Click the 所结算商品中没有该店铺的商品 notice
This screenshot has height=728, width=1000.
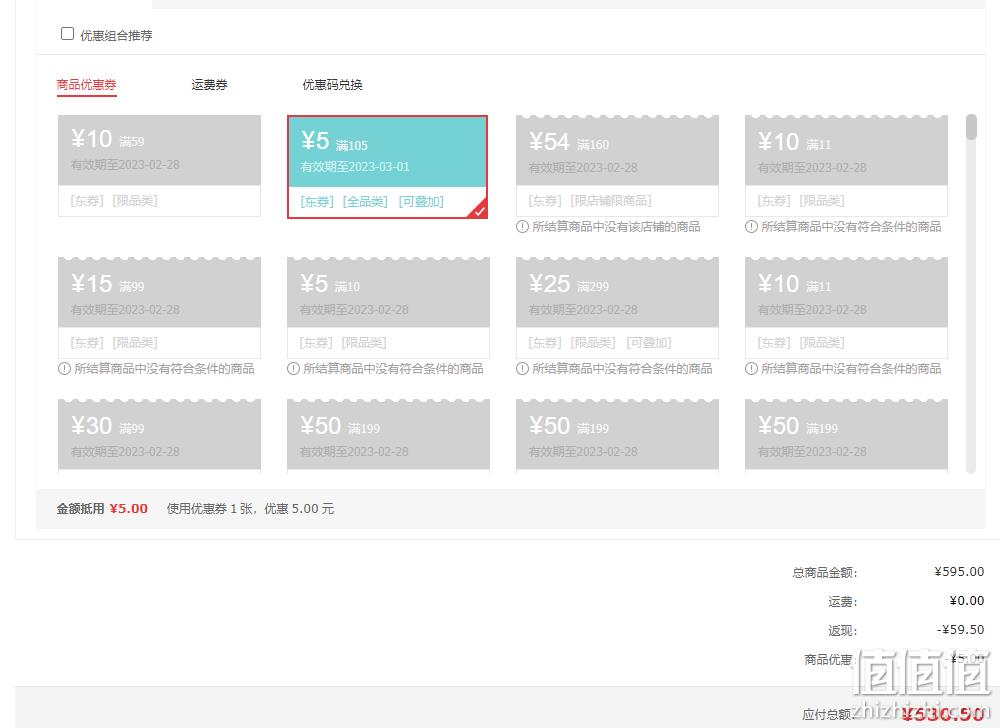coord(616,226)
